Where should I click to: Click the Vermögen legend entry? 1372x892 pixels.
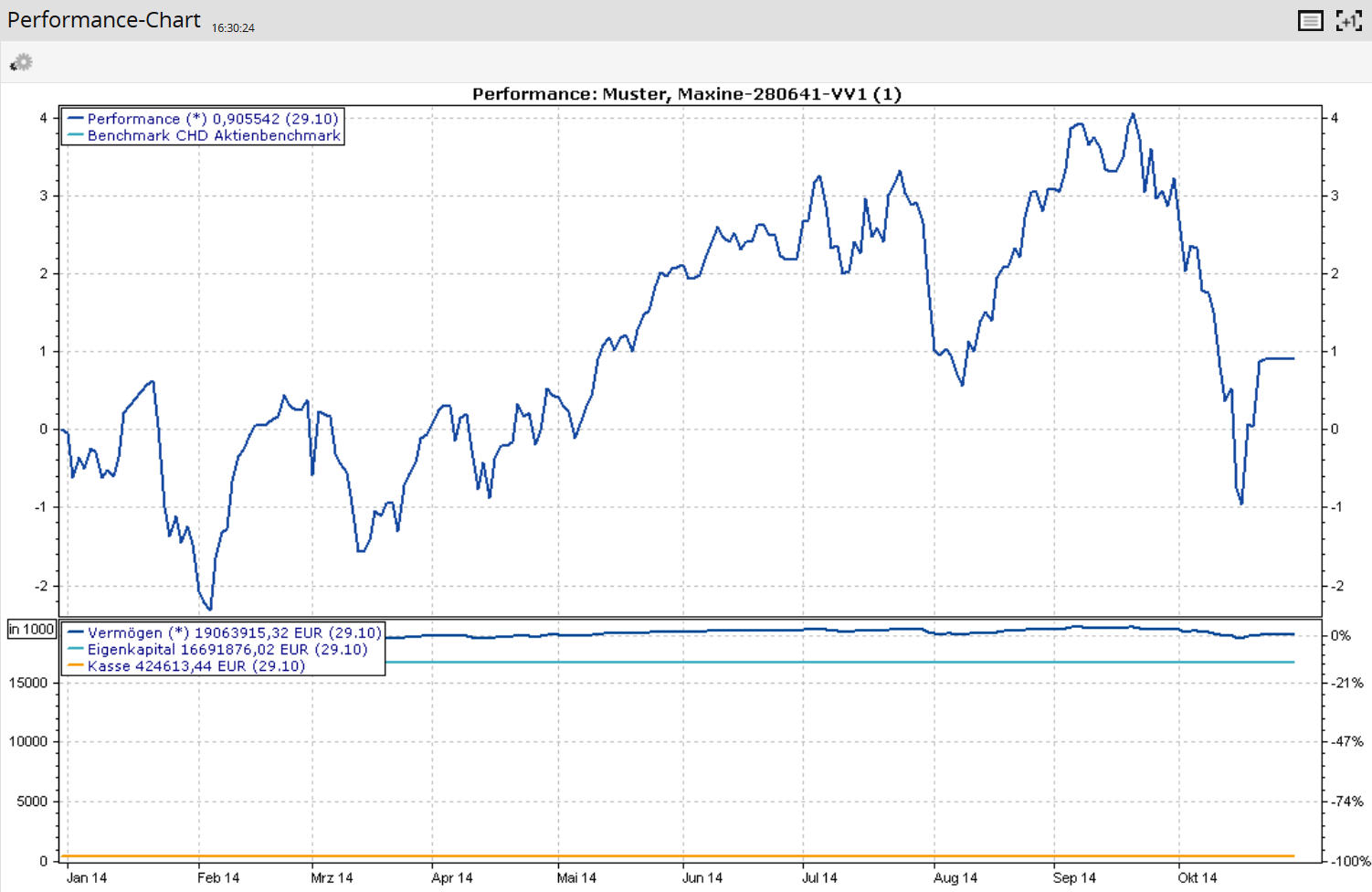(x=234, y=632)
